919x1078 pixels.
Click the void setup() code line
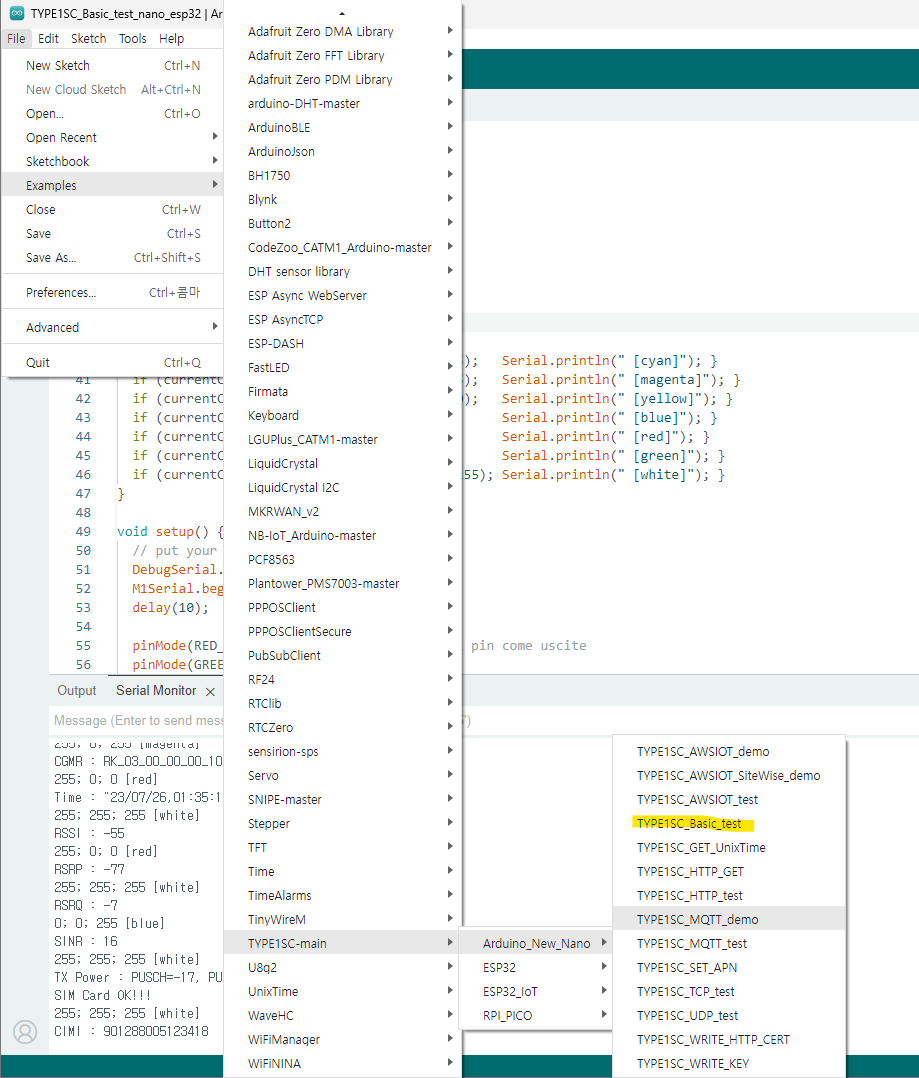pos(170,531)
